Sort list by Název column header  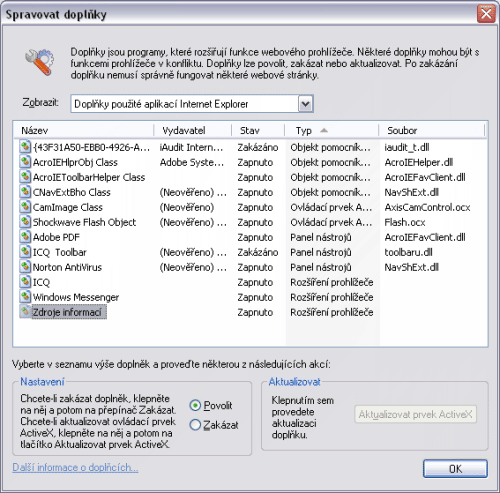[x=83, y=130]
